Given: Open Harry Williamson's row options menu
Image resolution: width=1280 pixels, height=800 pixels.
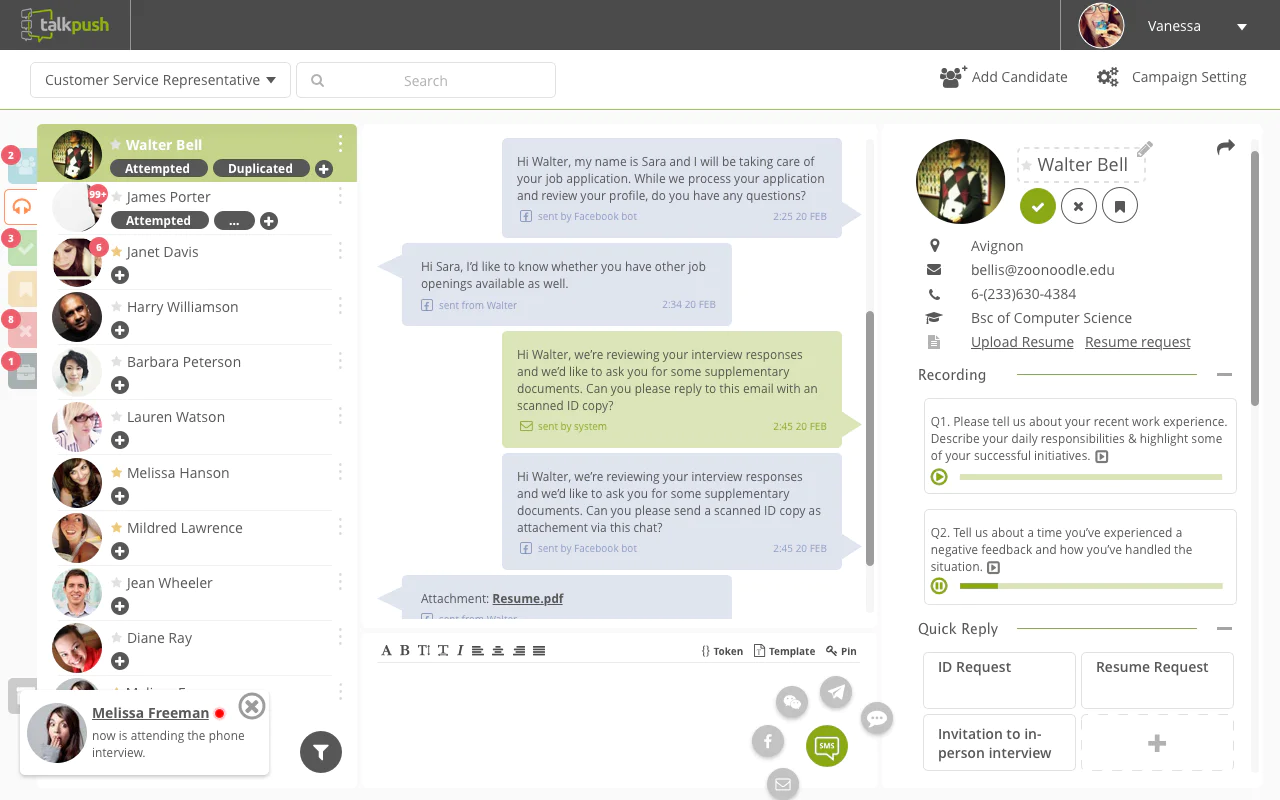Looking at the screenshot, I should click(340, 307).
